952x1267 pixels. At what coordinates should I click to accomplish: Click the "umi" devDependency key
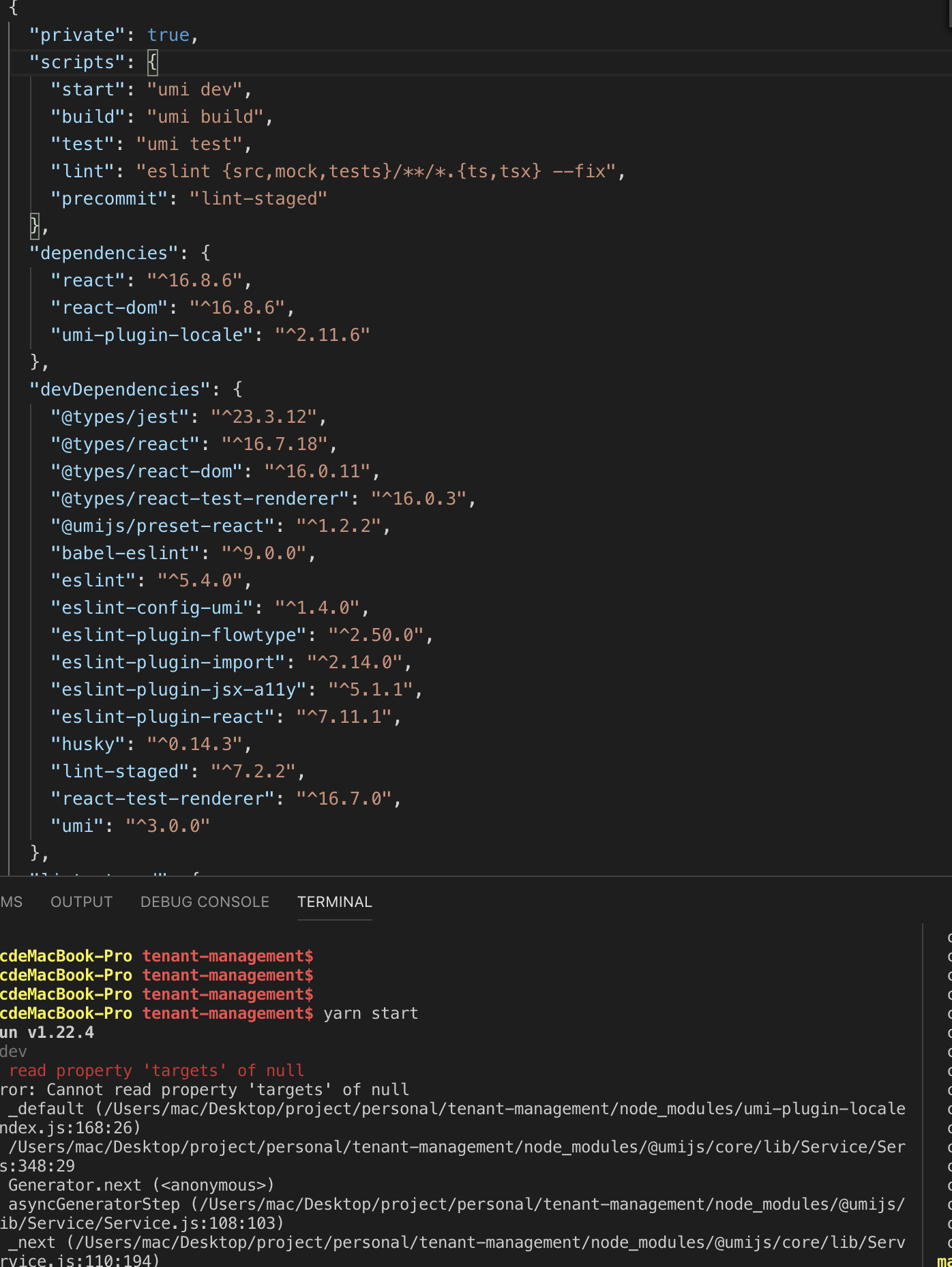[78, 826]
